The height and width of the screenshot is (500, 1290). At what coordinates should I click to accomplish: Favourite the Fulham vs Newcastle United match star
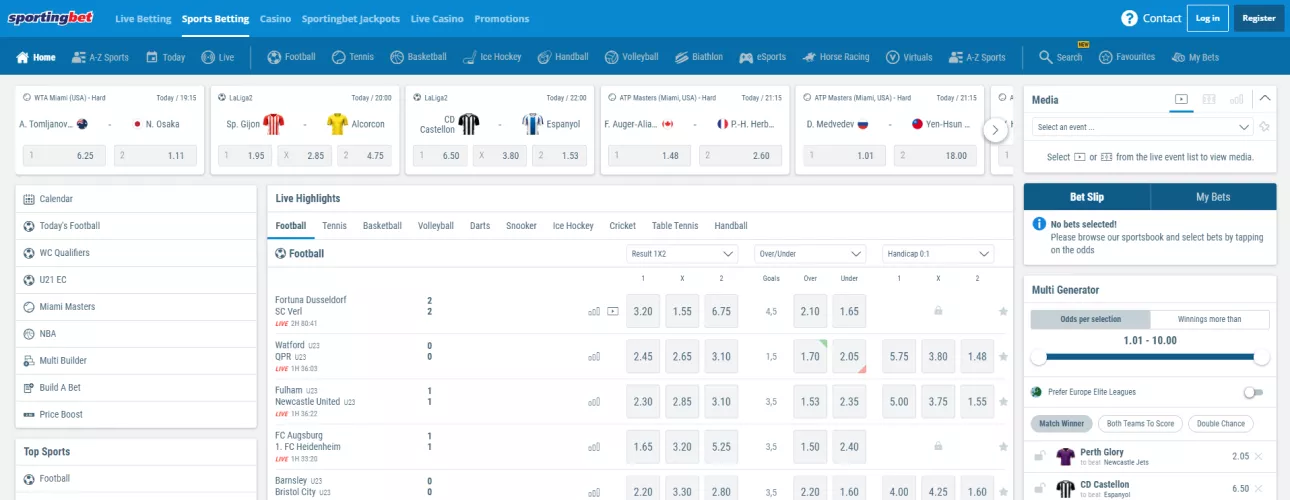click(x=1003, y=401)
